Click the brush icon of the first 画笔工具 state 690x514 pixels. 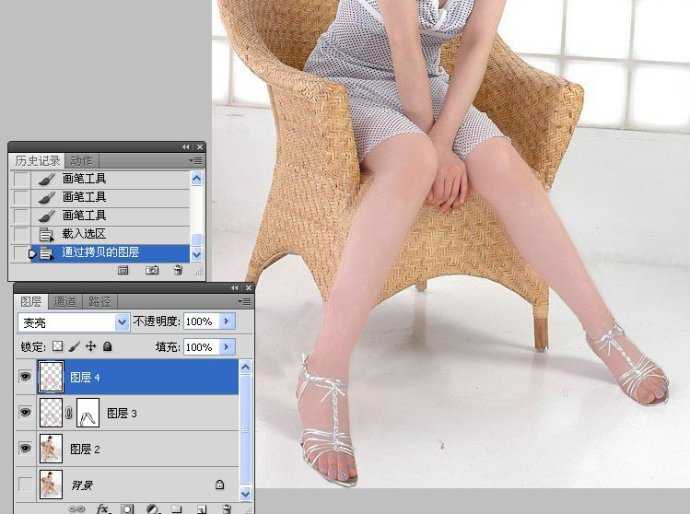tap(46, 179)
